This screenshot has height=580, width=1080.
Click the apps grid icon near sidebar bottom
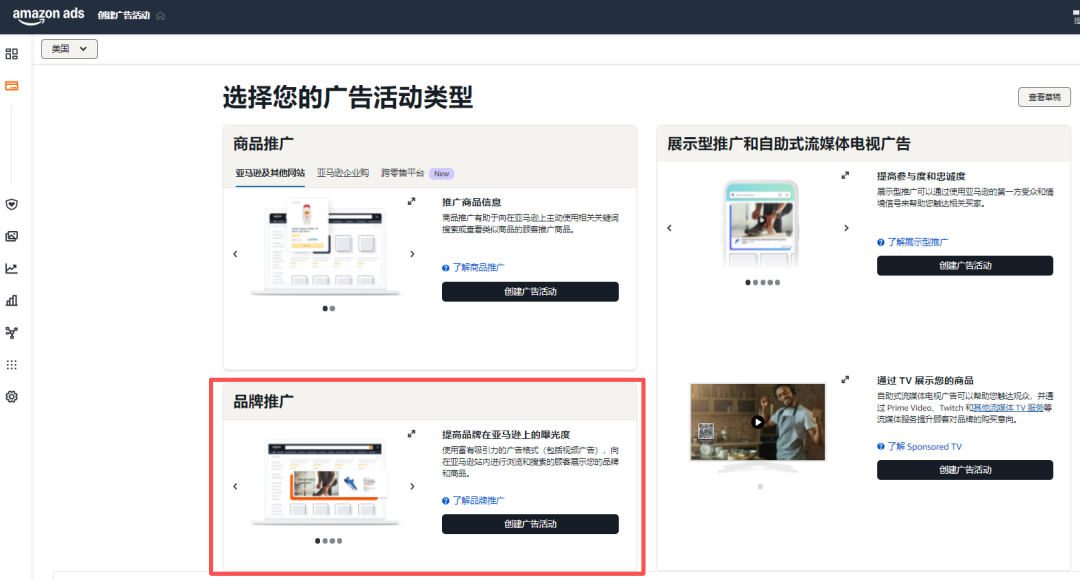click(11, 364)
